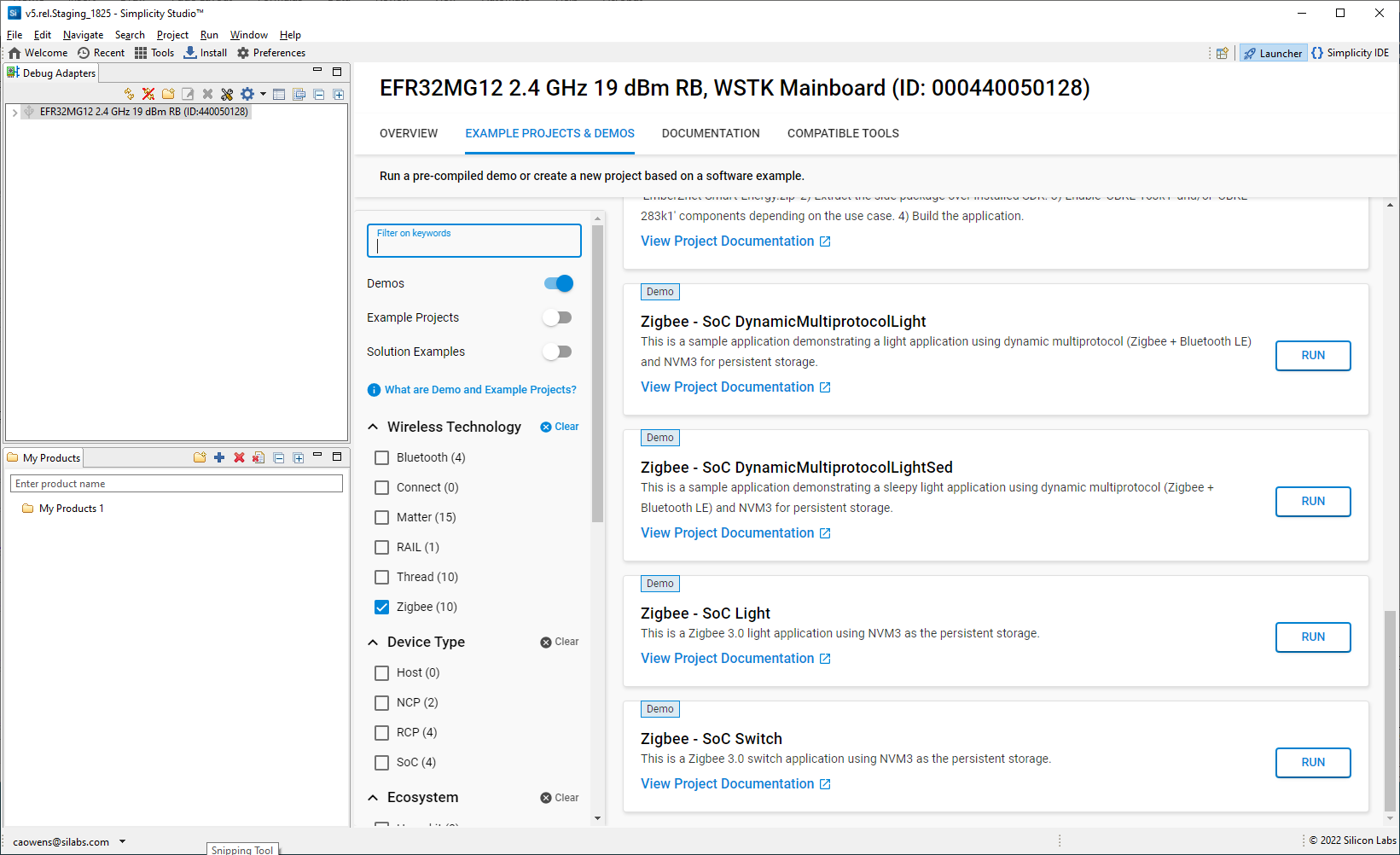Open the Tools grid icon
This screenshot has width=1400, height=855.
pyautogui.click(x=141, y=53)
